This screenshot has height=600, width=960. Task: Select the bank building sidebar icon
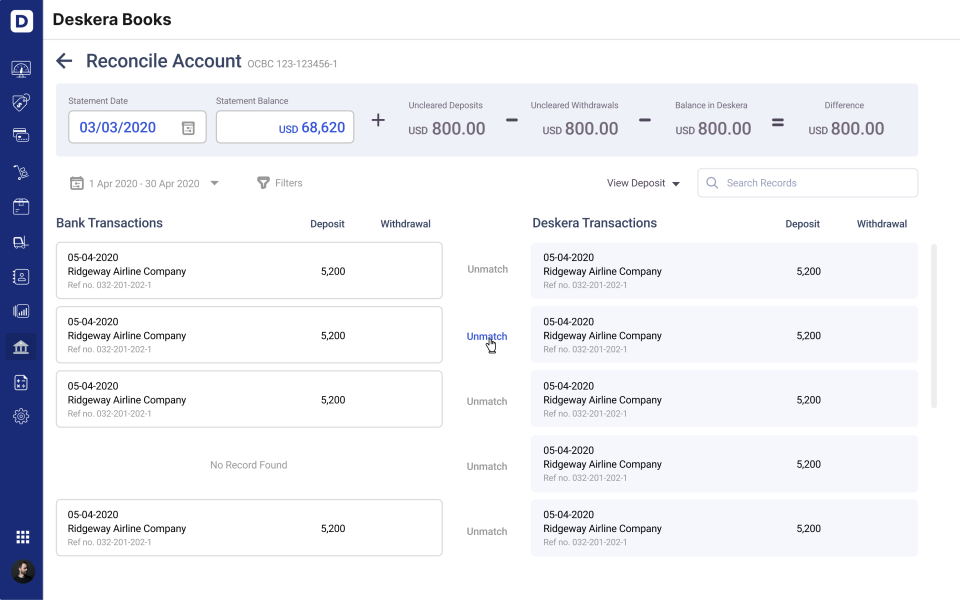(x=21, y=347)
